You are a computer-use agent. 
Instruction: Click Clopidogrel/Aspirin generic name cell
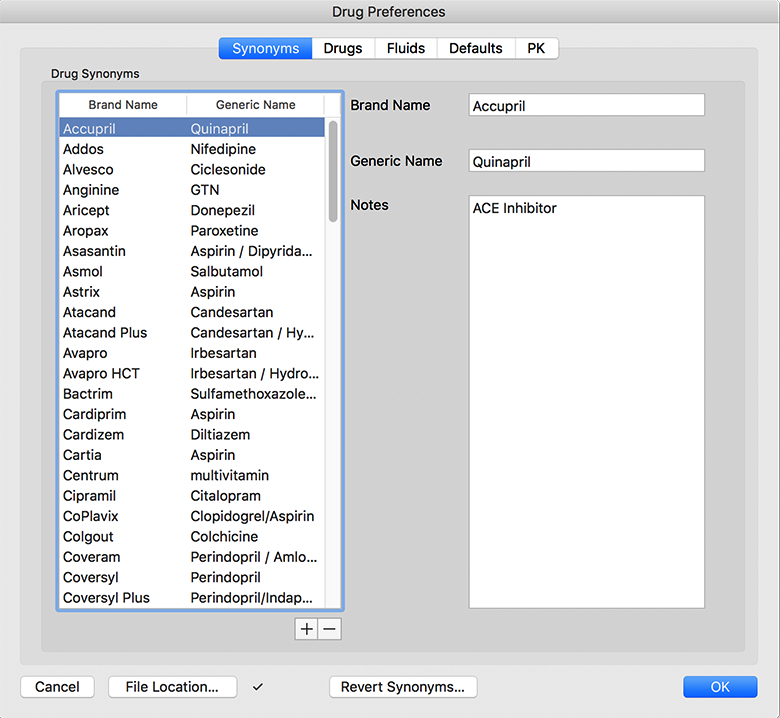pos(252,516)
